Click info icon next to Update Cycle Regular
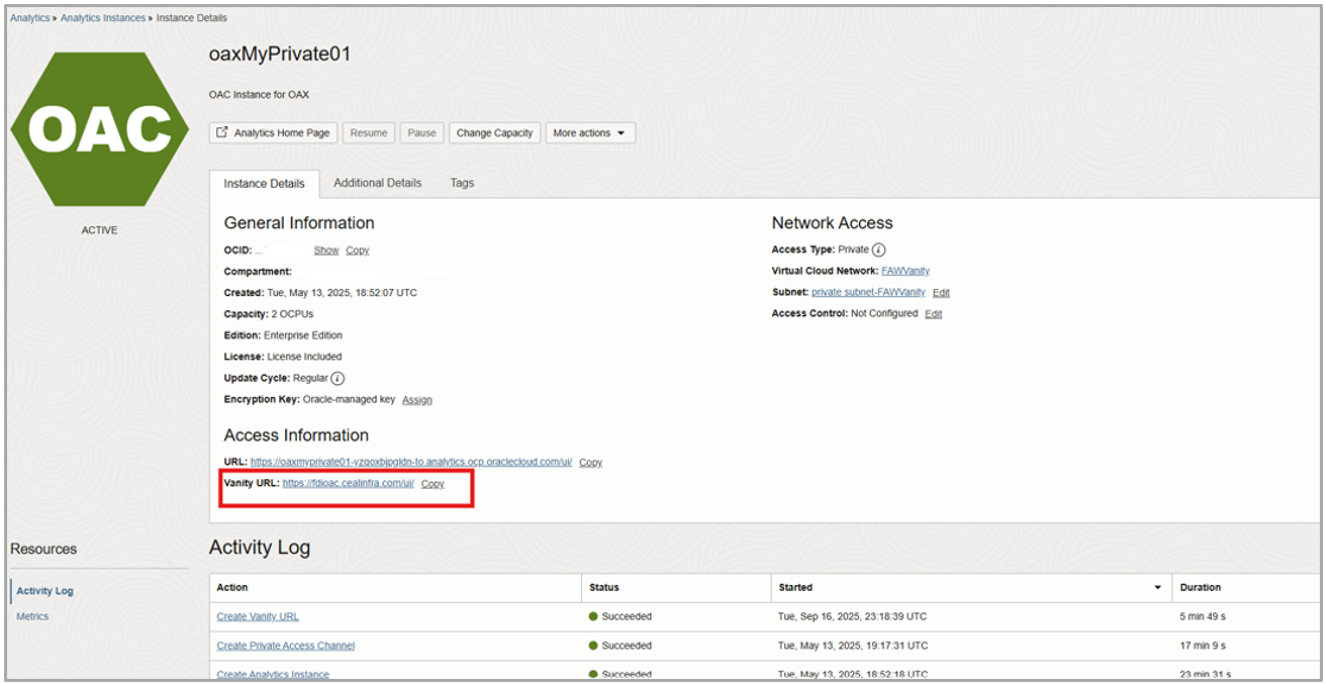Image resolution: width=1326 pixels, height=684 pixels. pyautogui.click(x=338, y=379)
